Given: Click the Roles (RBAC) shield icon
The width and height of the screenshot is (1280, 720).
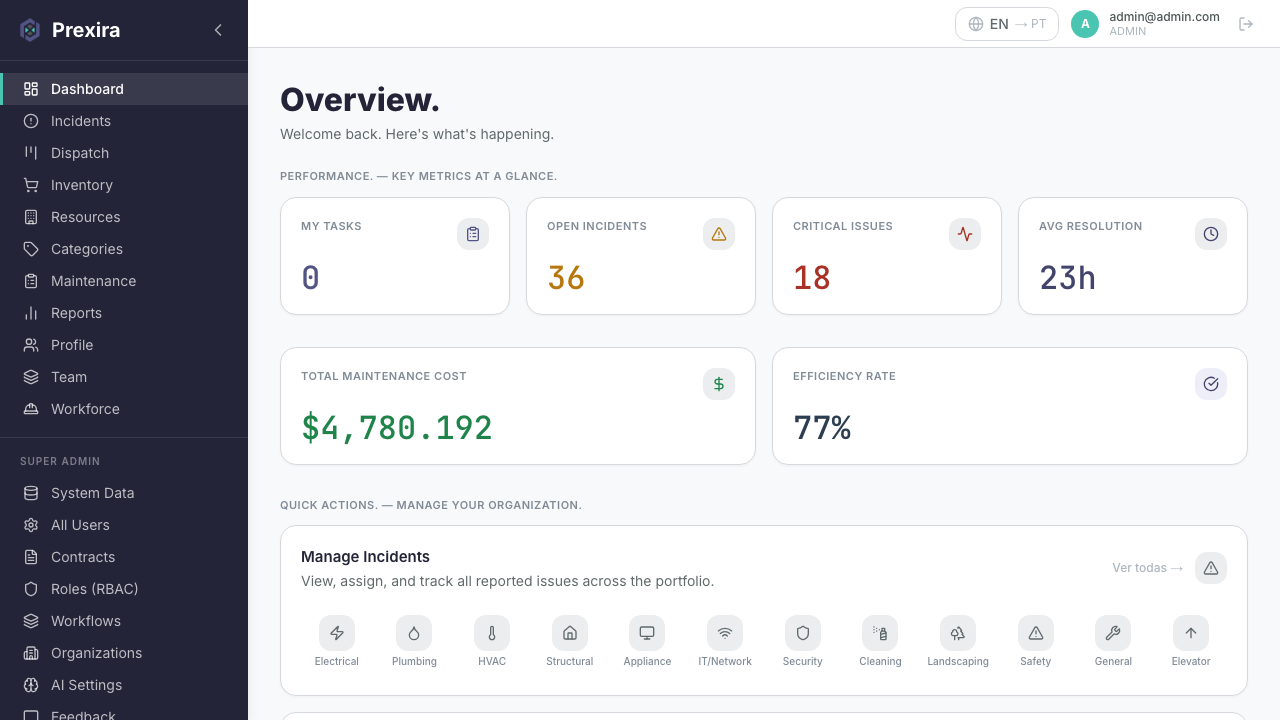Looking at the screenshot, I should point(31,589).
